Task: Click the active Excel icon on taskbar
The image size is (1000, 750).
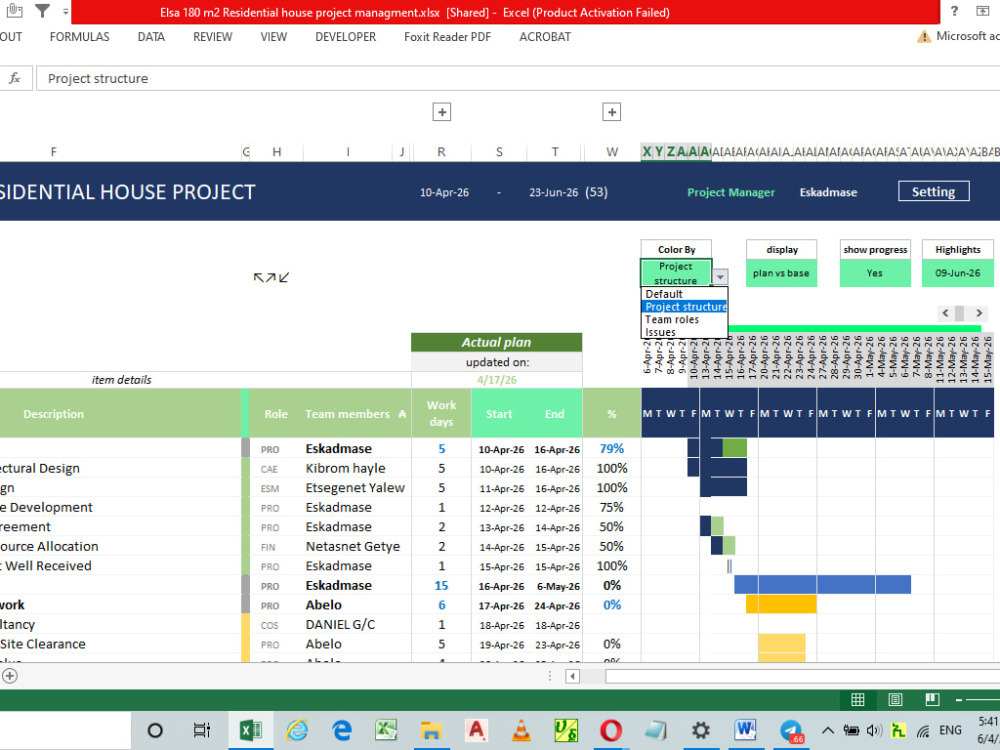Action: 250,730
